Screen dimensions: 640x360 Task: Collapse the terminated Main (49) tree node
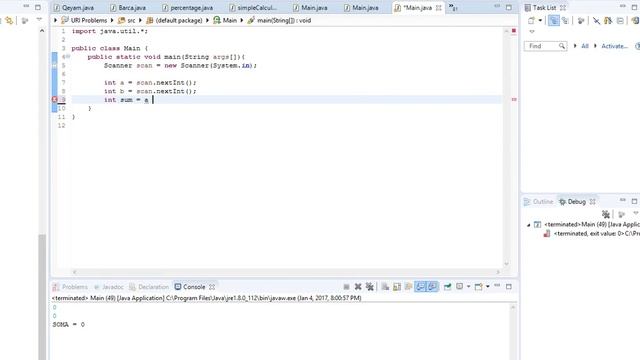pyautogui.click(x=529, y=225)
